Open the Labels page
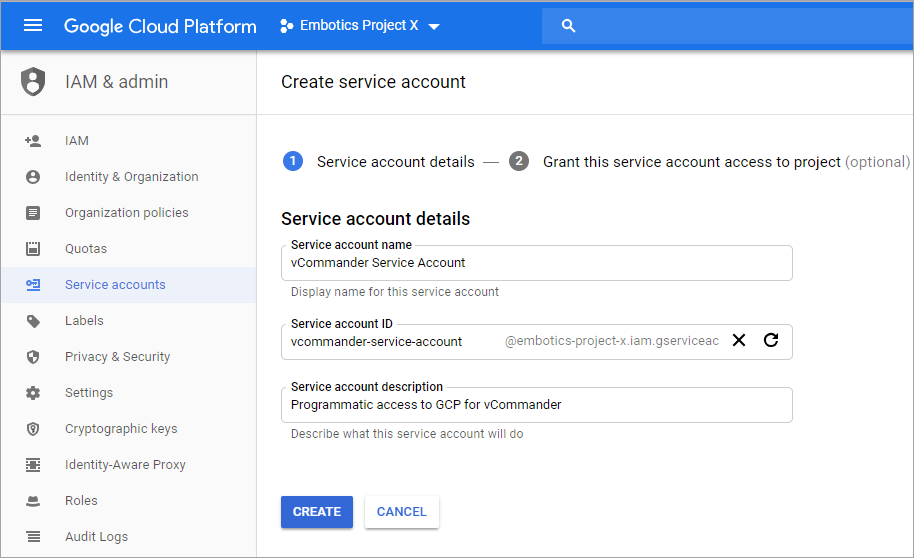The height and width of the screenshot is (558, 914). (84, 321)
